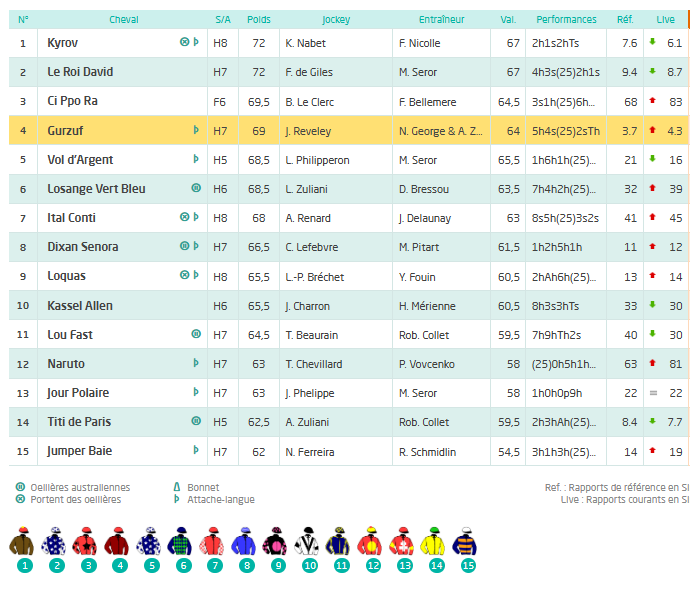Click the Bonnet legend icon

(x=176, y=487)
